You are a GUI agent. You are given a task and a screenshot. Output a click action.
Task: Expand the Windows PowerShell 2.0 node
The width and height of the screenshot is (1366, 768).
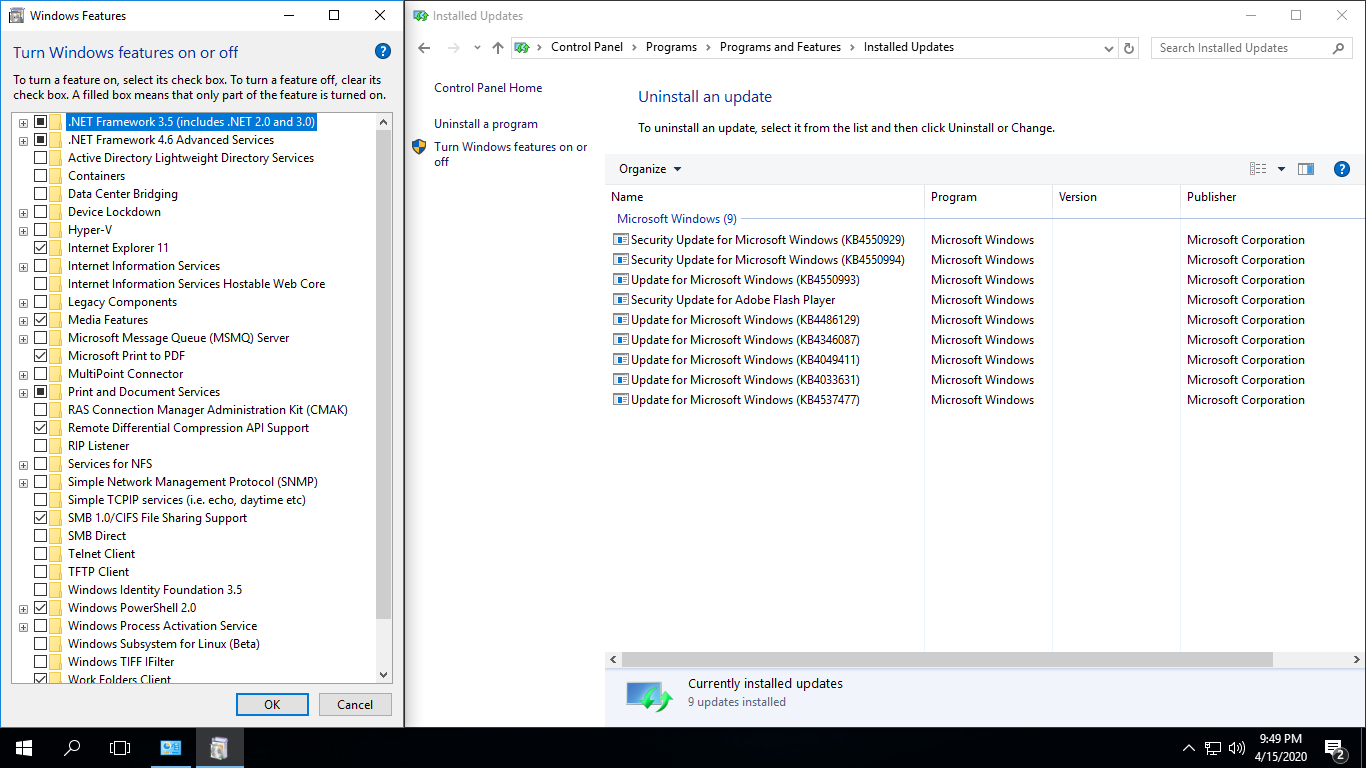point(23,609)
